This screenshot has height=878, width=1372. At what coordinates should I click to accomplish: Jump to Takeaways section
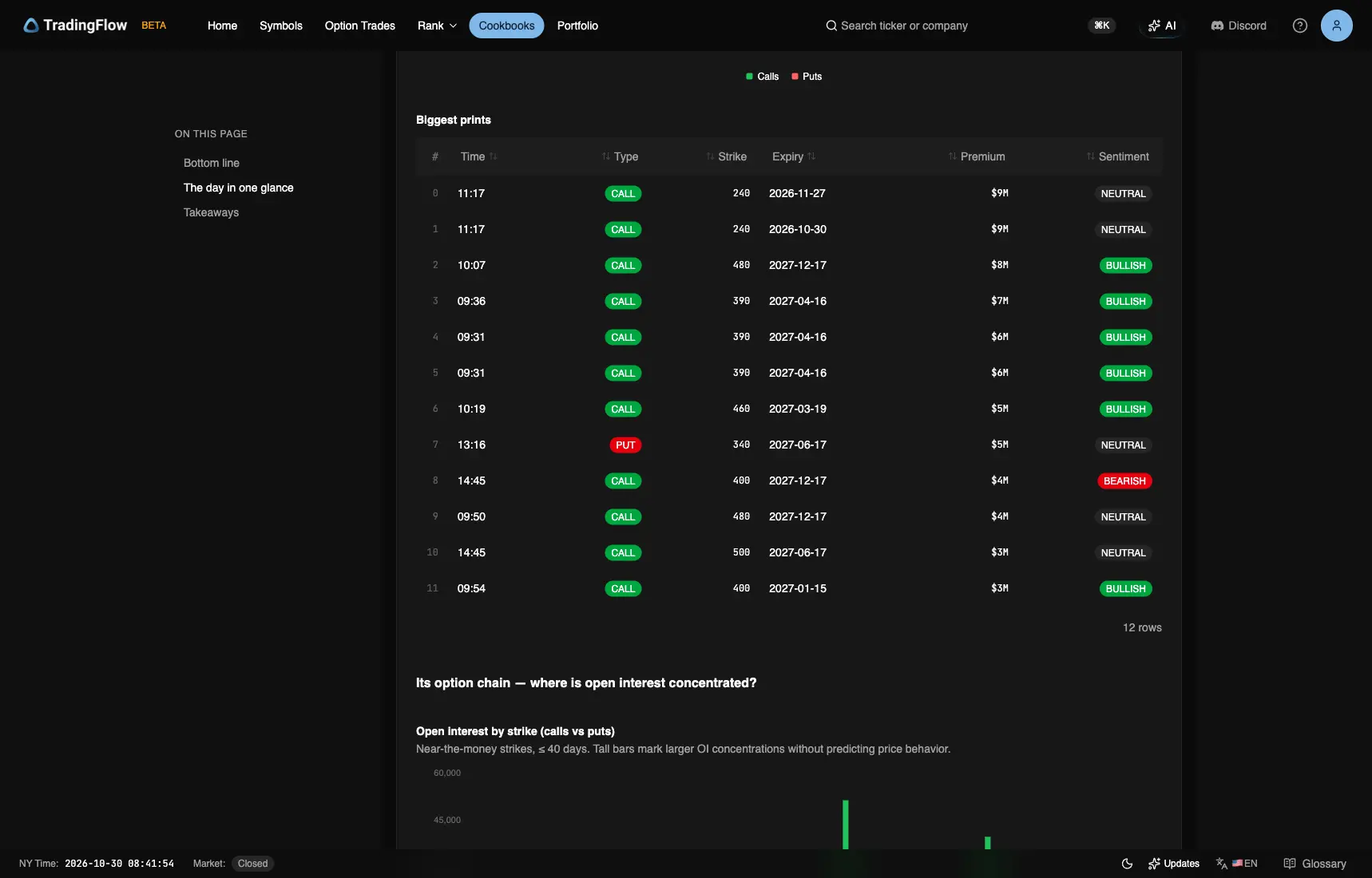point(212,212)
